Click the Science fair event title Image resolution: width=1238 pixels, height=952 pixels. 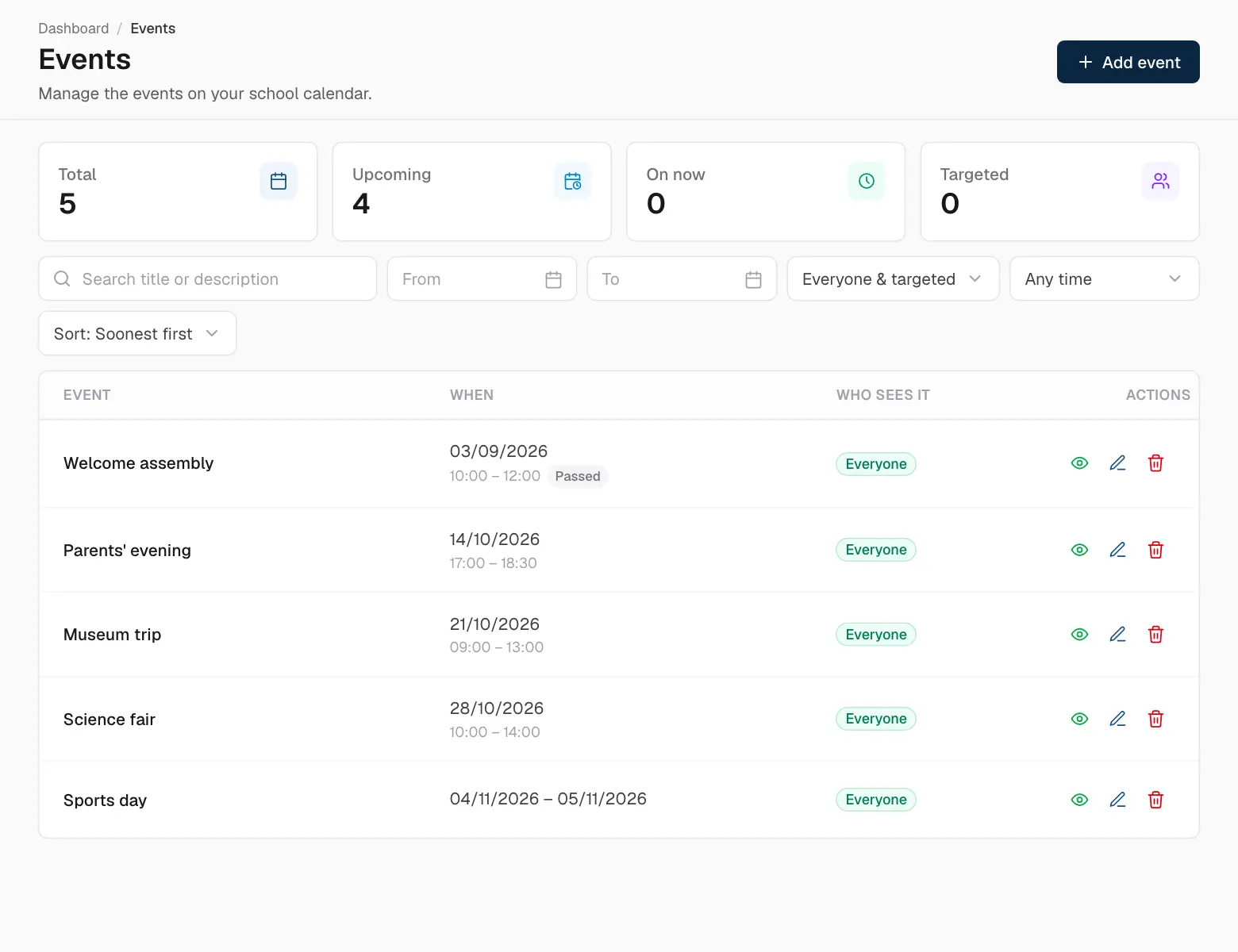110,720
